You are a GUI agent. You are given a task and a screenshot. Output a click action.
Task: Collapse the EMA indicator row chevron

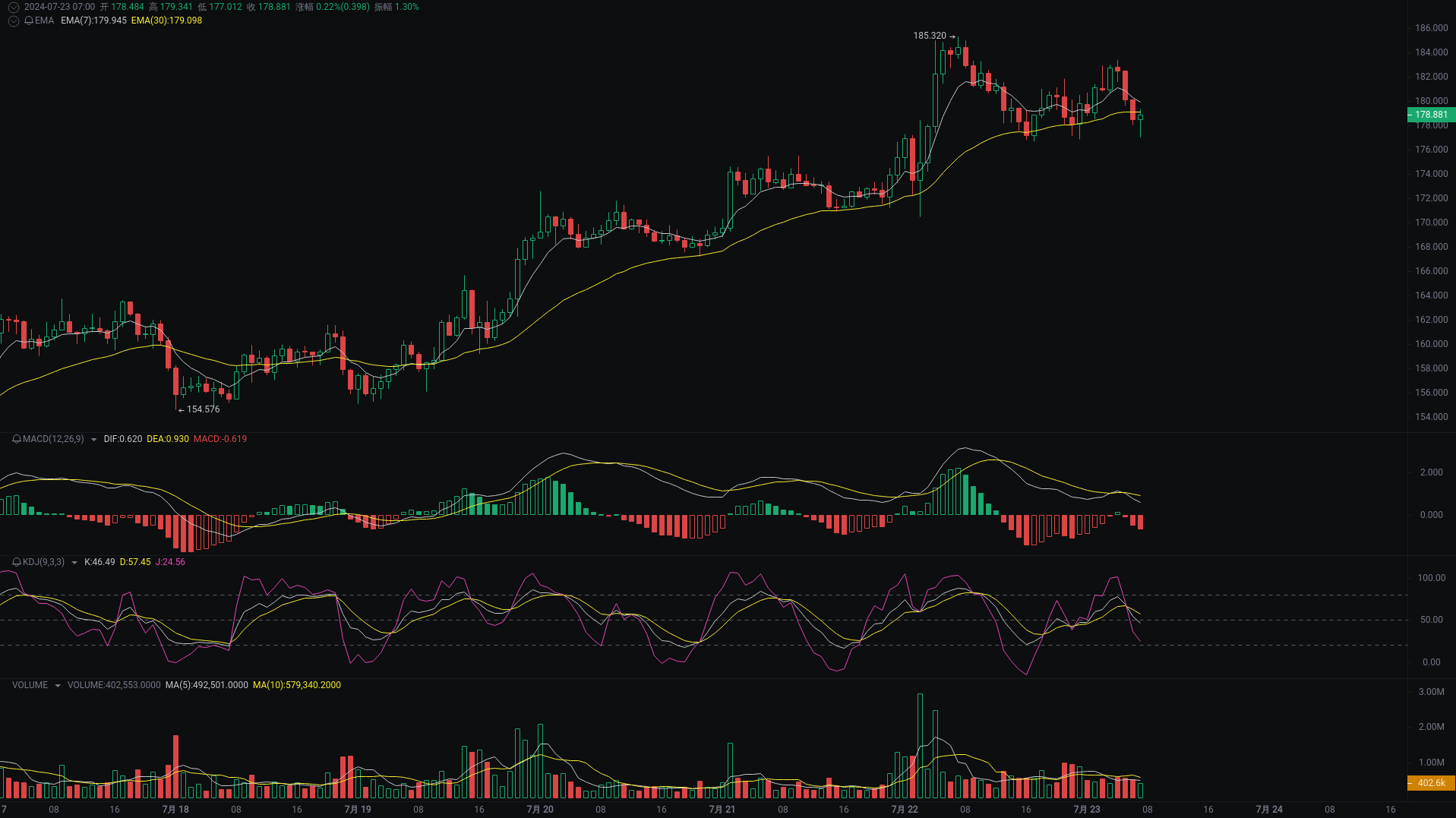(13, 21)
